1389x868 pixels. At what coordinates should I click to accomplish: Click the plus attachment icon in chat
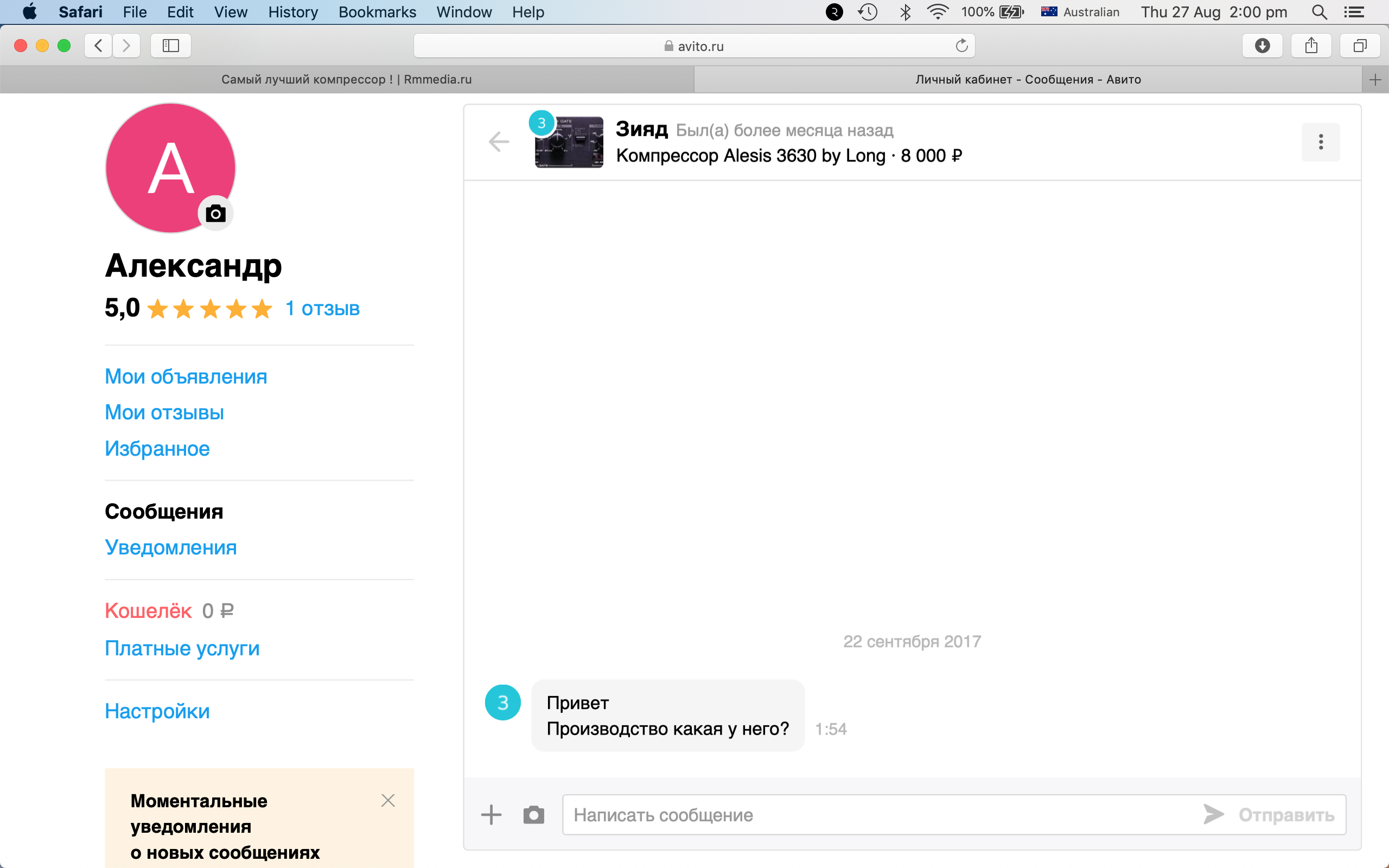[x=492, y=815]
